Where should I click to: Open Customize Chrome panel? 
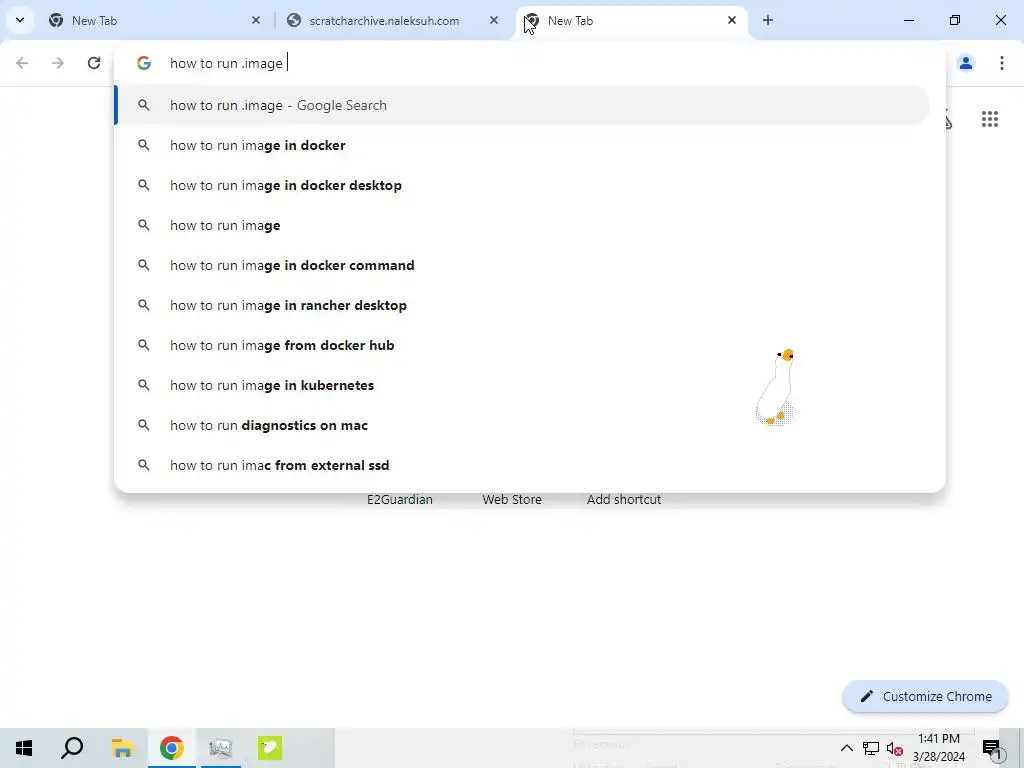[925, 696]
